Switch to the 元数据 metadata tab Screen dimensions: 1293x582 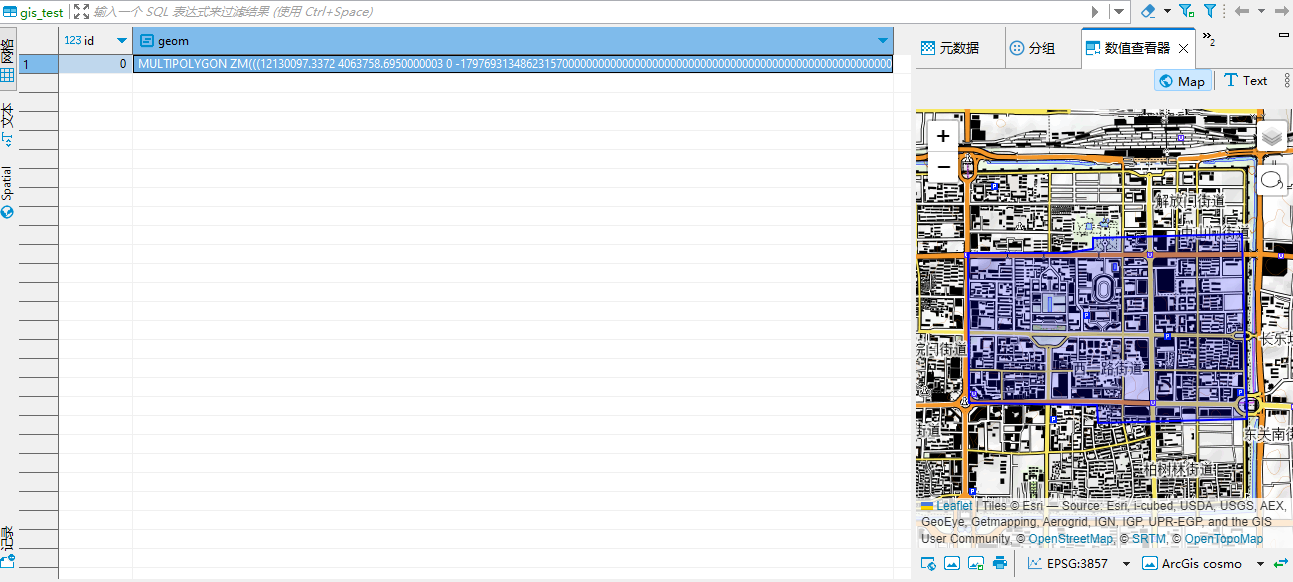[x=950, y=48]
